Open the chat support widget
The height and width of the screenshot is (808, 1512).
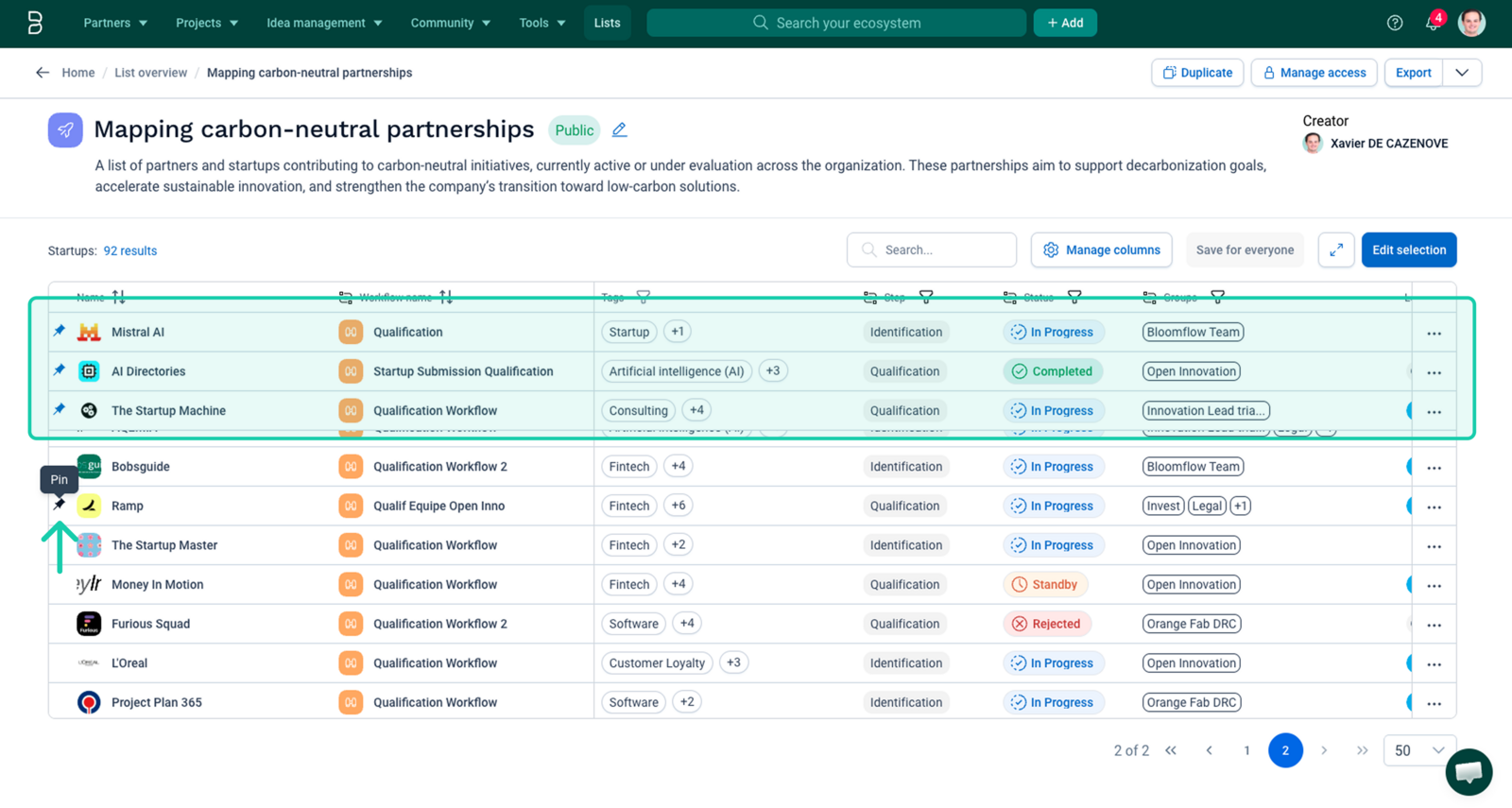pyautogui.click(x=1469, y=772)
